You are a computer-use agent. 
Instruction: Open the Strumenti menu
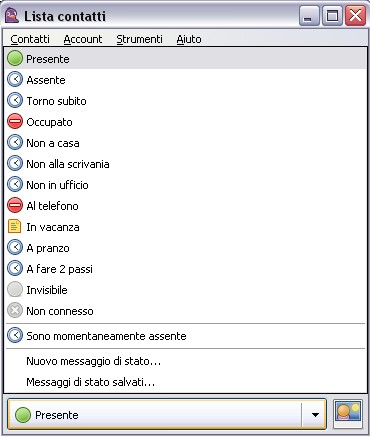click(139, 39)
